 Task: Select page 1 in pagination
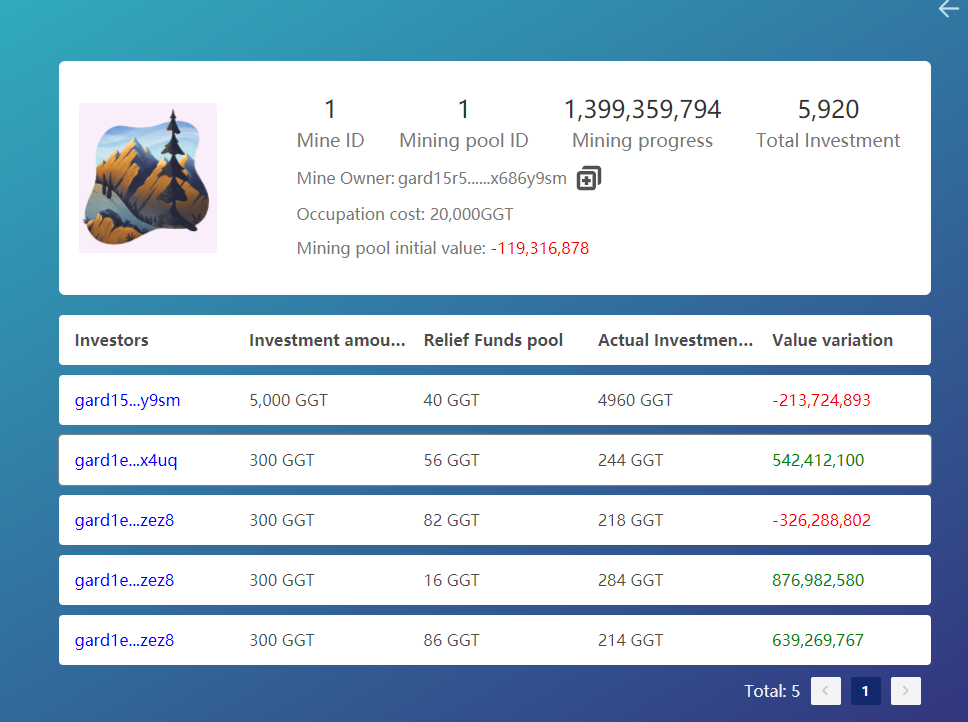click(866, 691)
